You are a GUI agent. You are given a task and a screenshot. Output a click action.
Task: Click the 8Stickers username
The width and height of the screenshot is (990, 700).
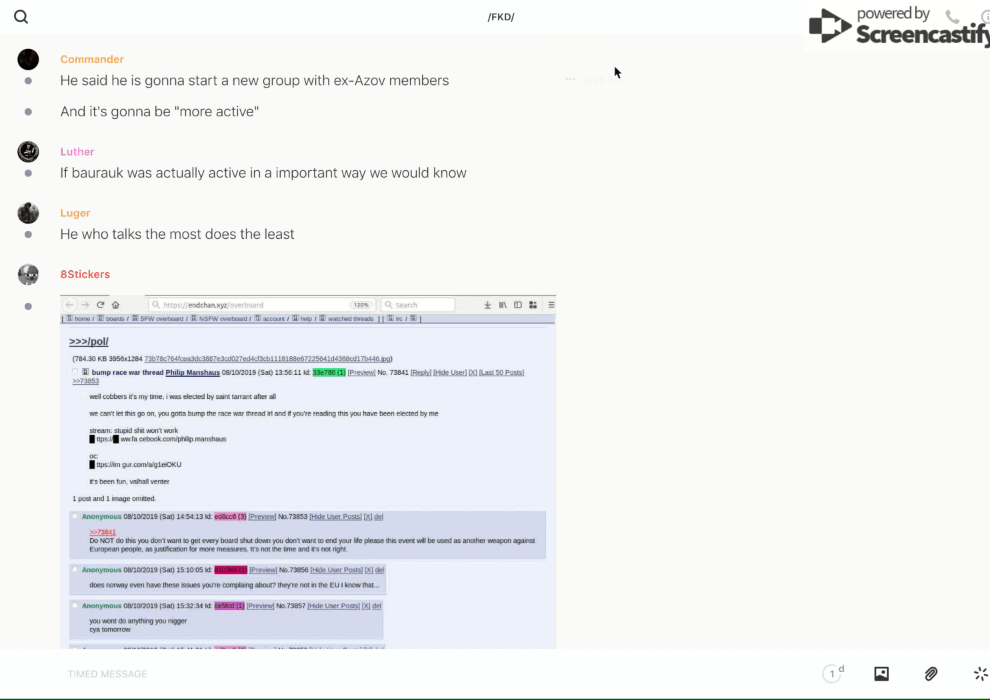(x=85, y=274)
